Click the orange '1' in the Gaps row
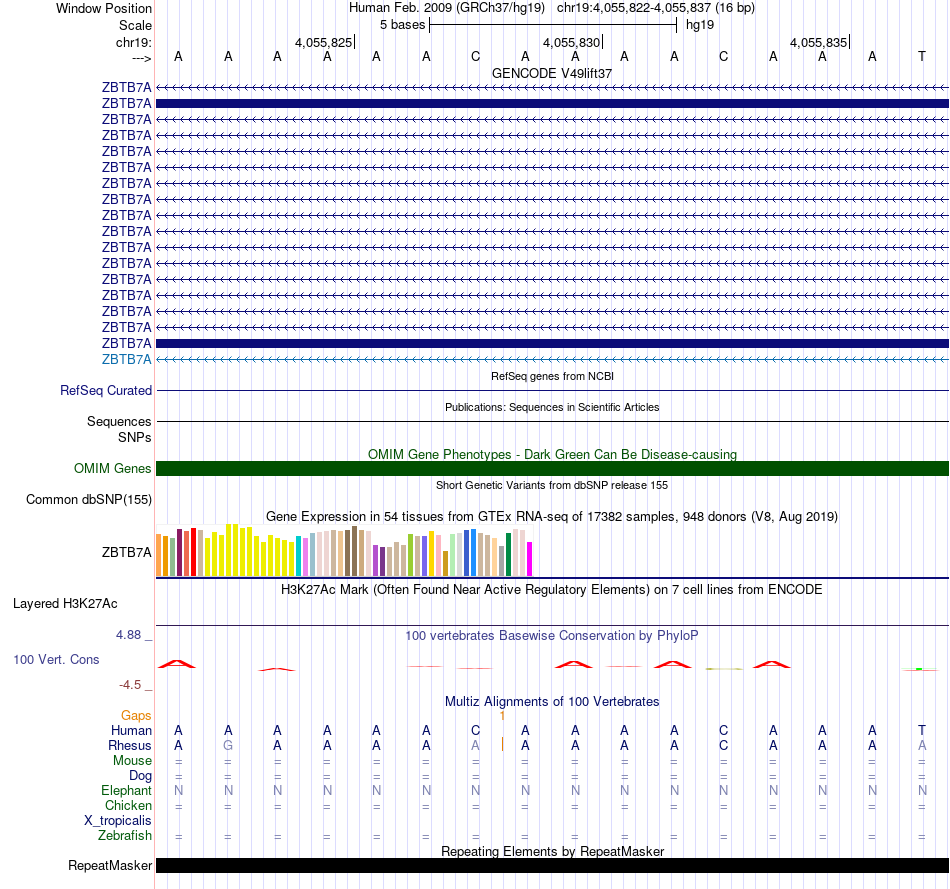 click(x=502, y=716)
